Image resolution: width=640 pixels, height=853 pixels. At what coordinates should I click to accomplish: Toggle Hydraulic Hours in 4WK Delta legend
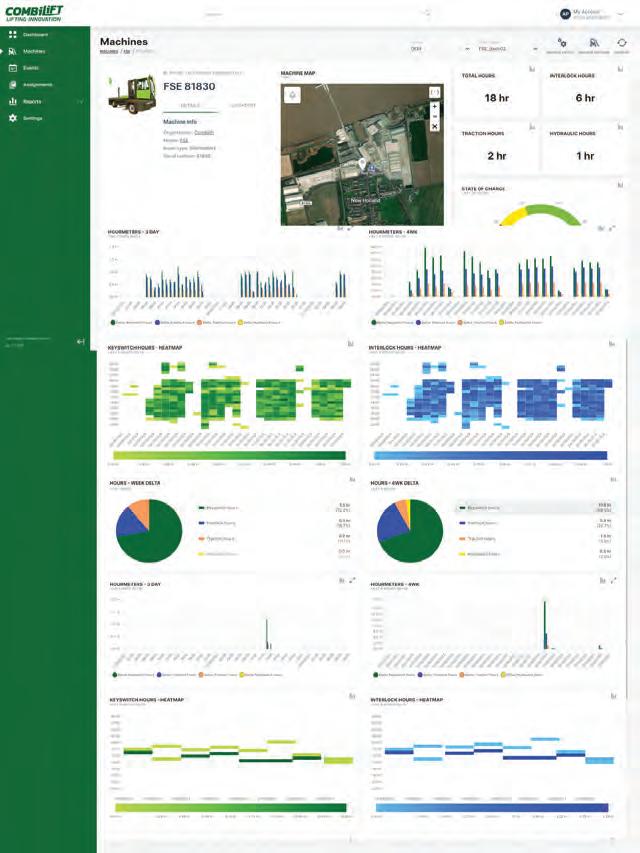click(479, 554)
